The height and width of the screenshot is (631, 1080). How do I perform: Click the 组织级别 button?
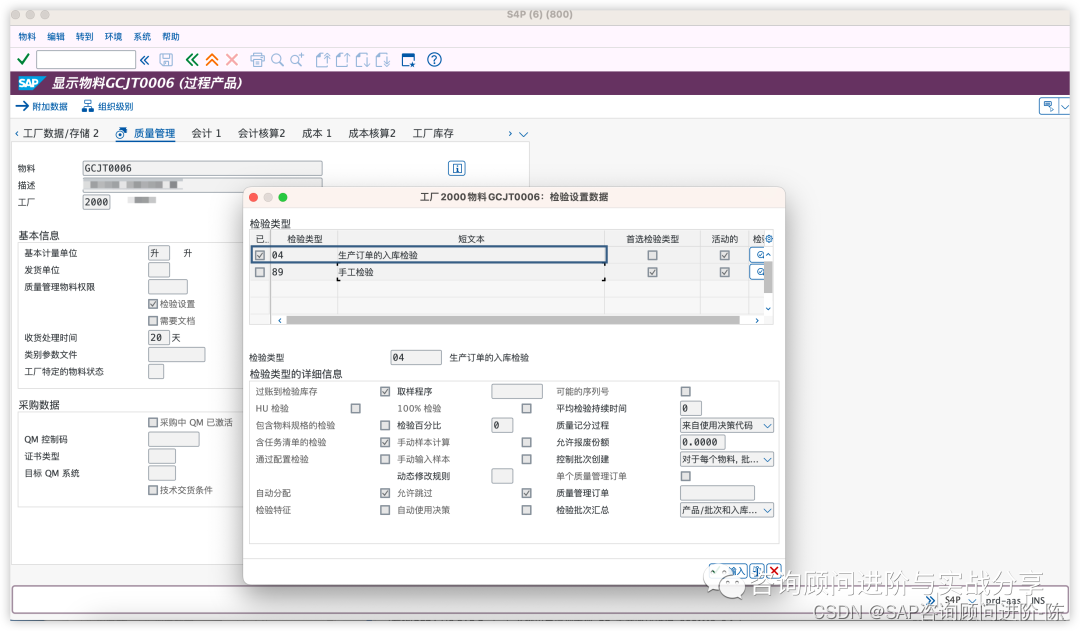tap(107, 107)
